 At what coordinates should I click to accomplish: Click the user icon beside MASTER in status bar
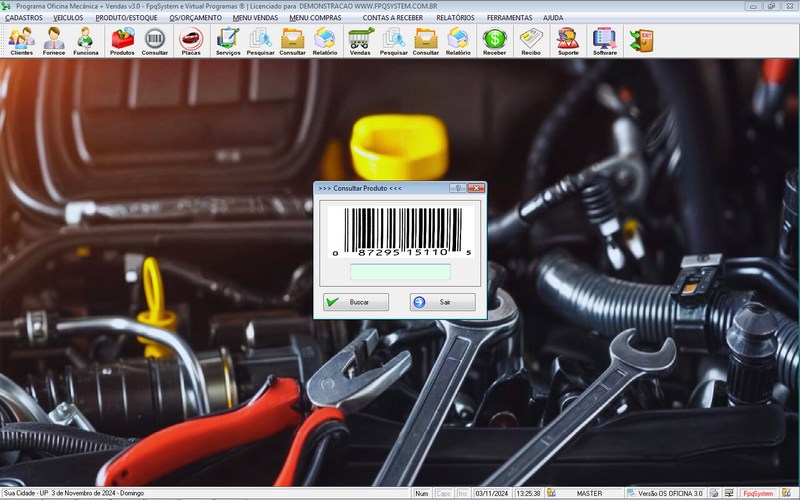click(x=552, y=493)
